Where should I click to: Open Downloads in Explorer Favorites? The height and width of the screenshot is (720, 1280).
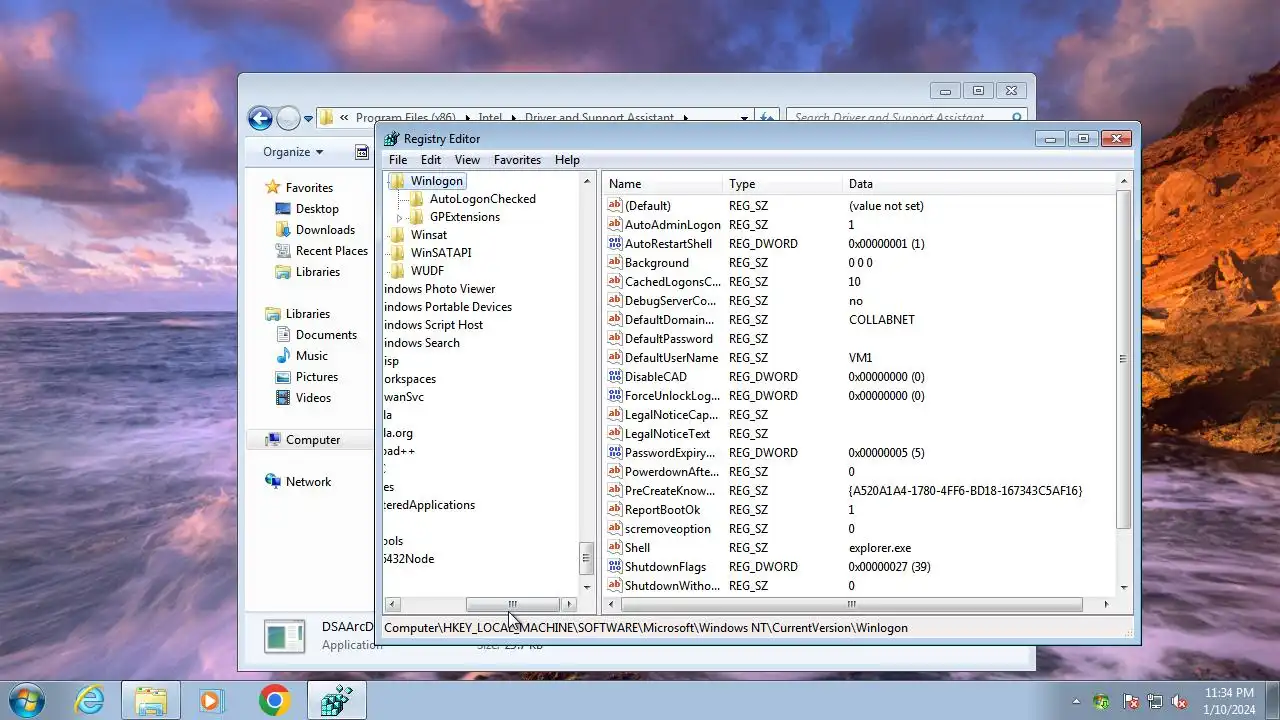click(x=325, y=230)
